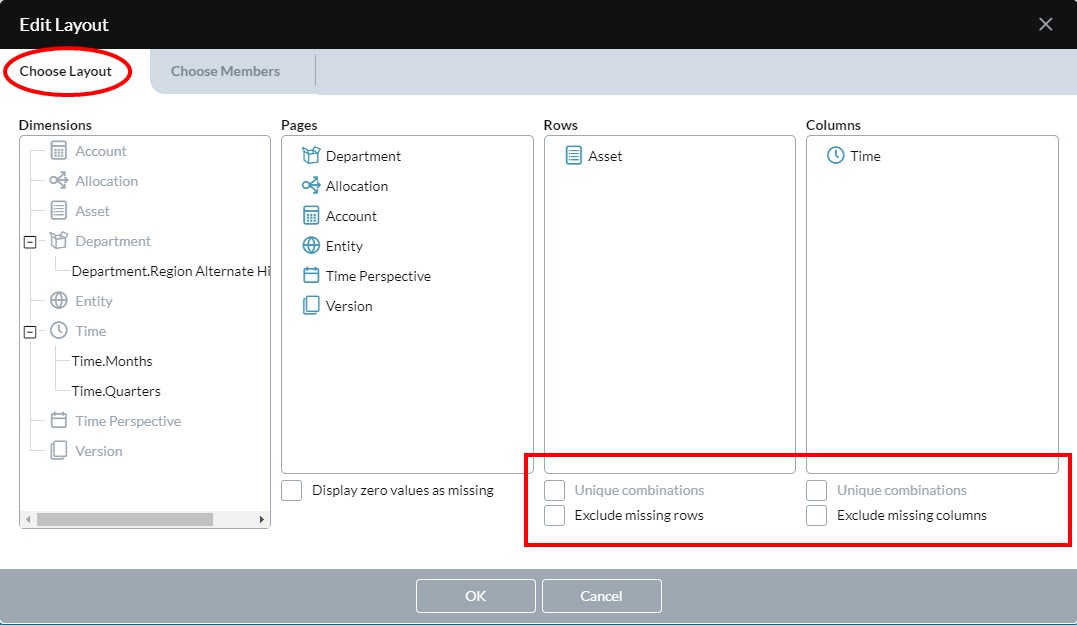Image resolution: width=1077 pixels, height=625 pixels.
Task: Click the Department cube icon in Dimensions
Action: click(x=59, y=240)
